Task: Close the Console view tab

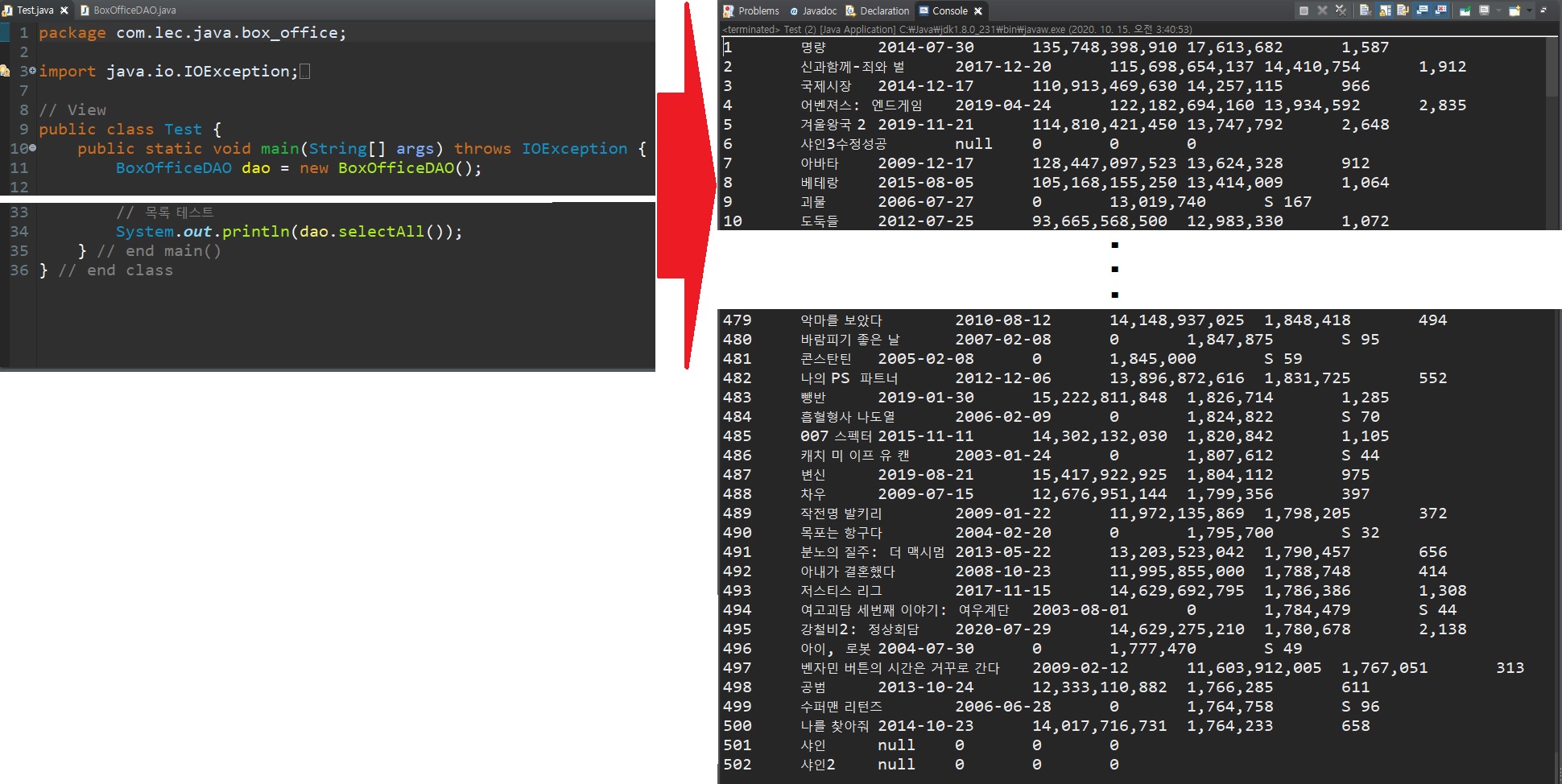Action: coord(978,10)
